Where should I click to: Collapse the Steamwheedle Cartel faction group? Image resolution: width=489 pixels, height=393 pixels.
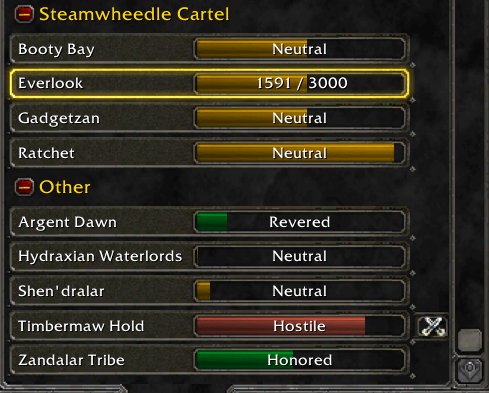(x=24, y=14)
